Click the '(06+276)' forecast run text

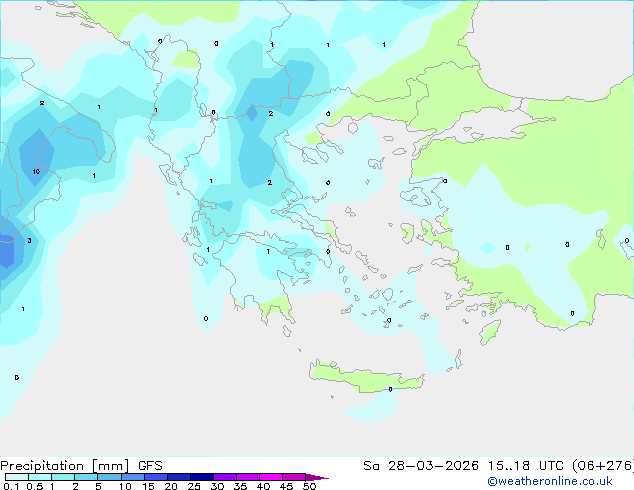pyautogui.click(x=603, y=466)
